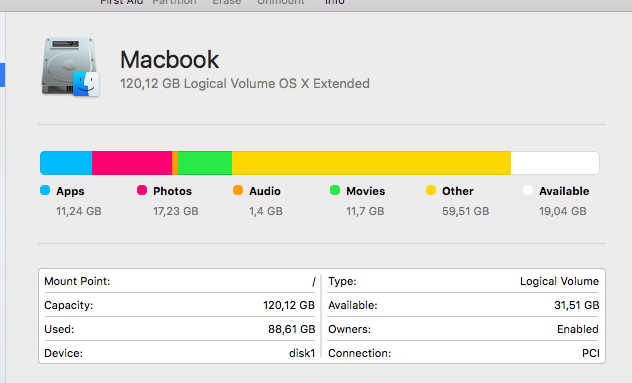Click the '17,23 GB' Photos size value
Viewport: 632px width, 383px height.
pyautogui.click(x=176, y=211)
